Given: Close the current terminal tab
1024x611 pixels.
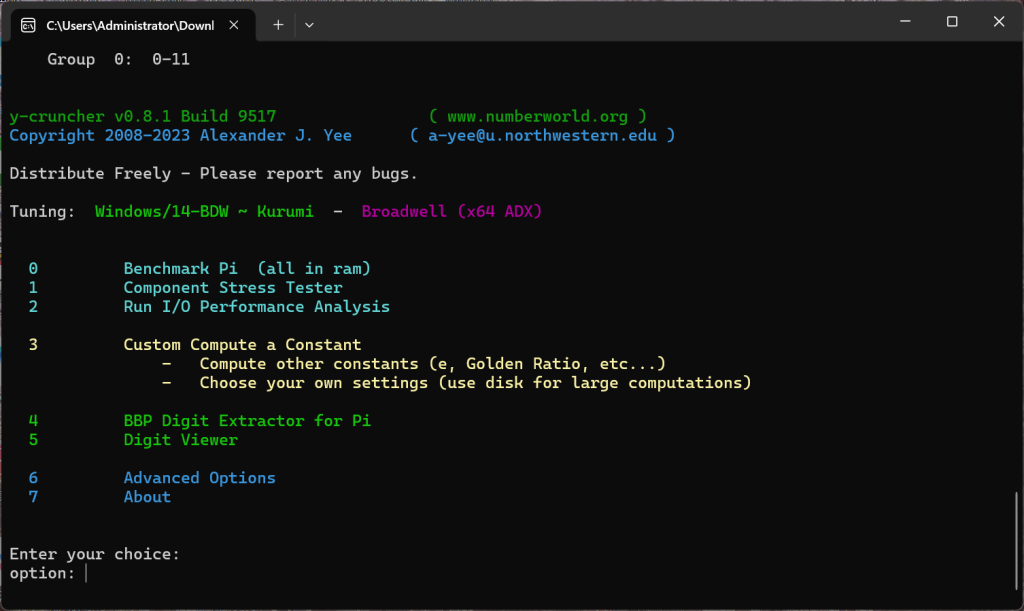Looking at the screenshot, I should tap(234, 25).
